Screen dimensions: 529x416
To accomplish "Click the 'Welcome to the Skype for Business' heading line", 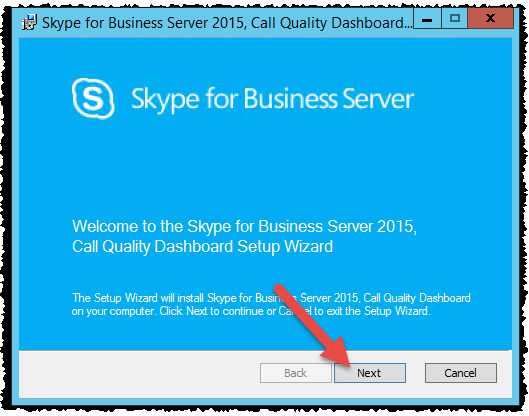I will click(x=244, y=226).
